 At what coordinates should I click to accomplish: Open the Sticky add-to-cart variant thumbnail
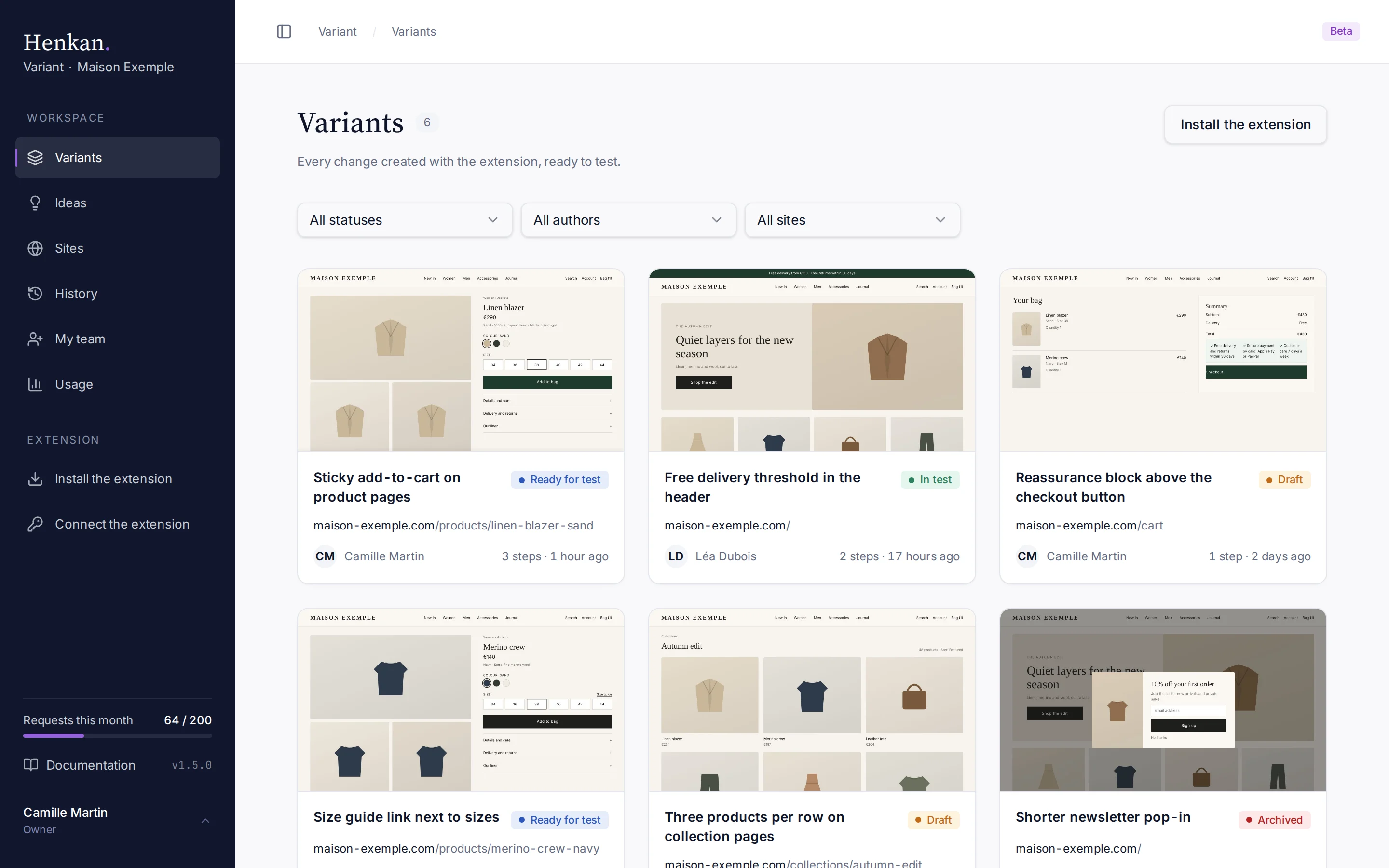click(461, 361)
